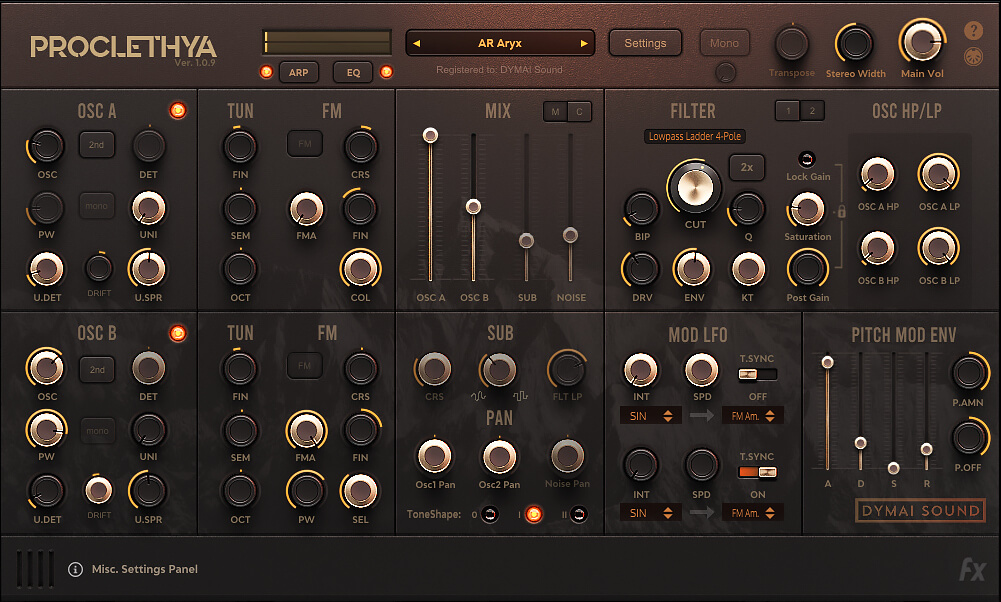Screen dimensions: 1001x602
Task: Select ToneShape mode II
Action: (x=578, y=515)
